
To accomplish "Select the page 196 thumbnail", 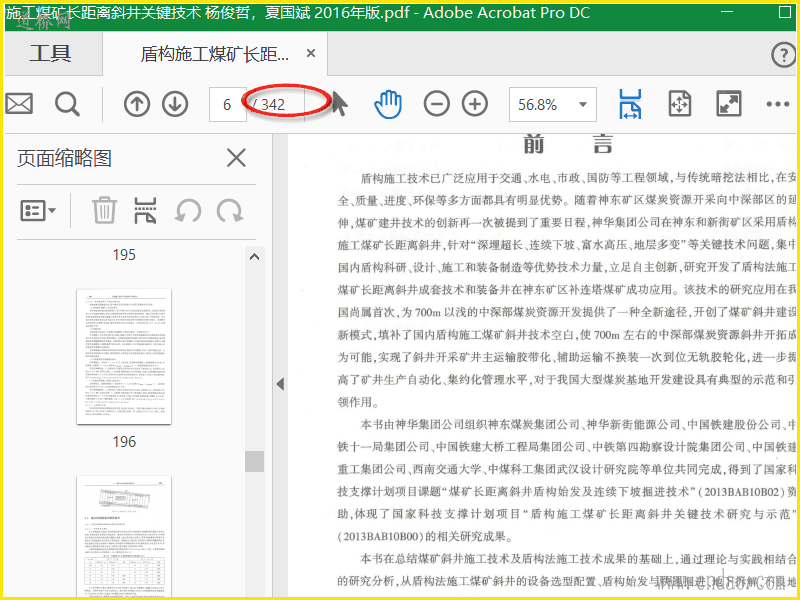I will point(124,357).
